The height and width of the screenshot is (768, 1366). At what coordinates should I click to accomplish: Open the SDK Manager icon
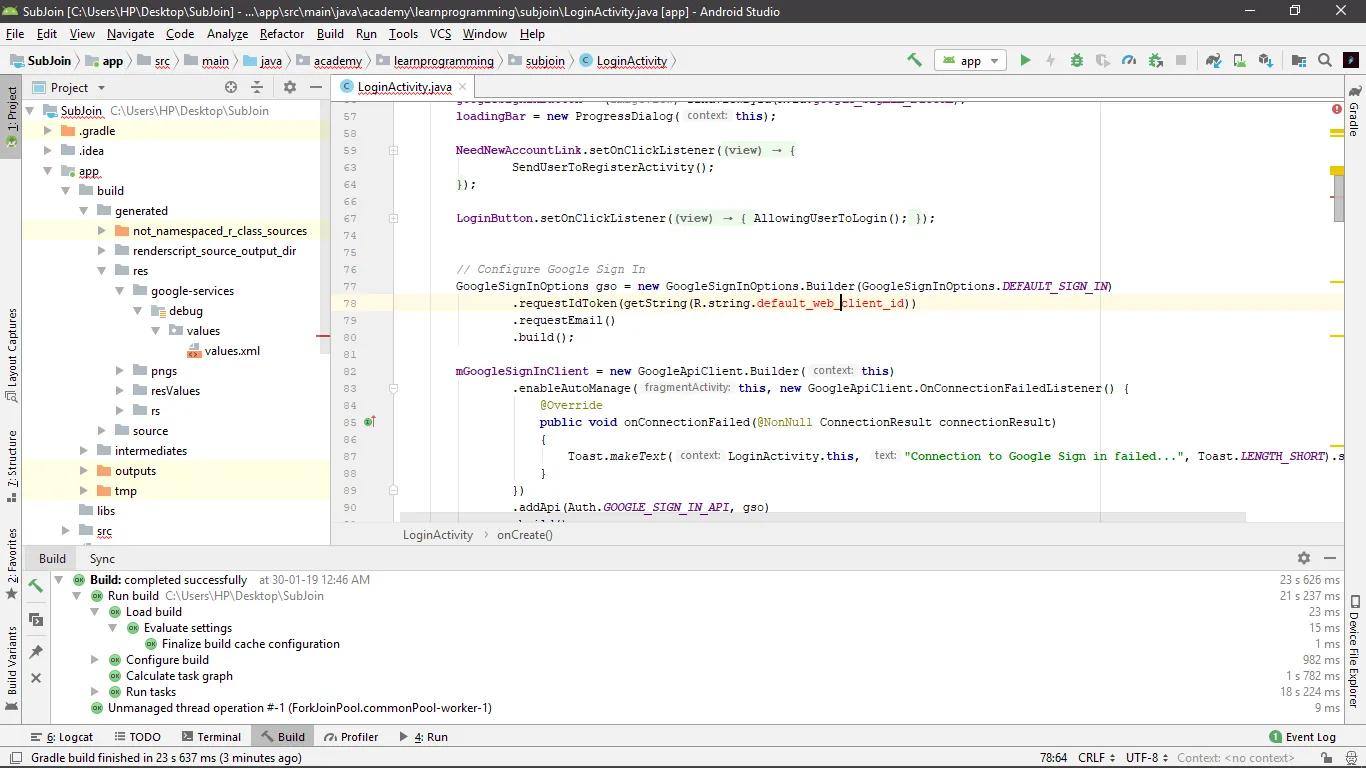click(1265, 61)
